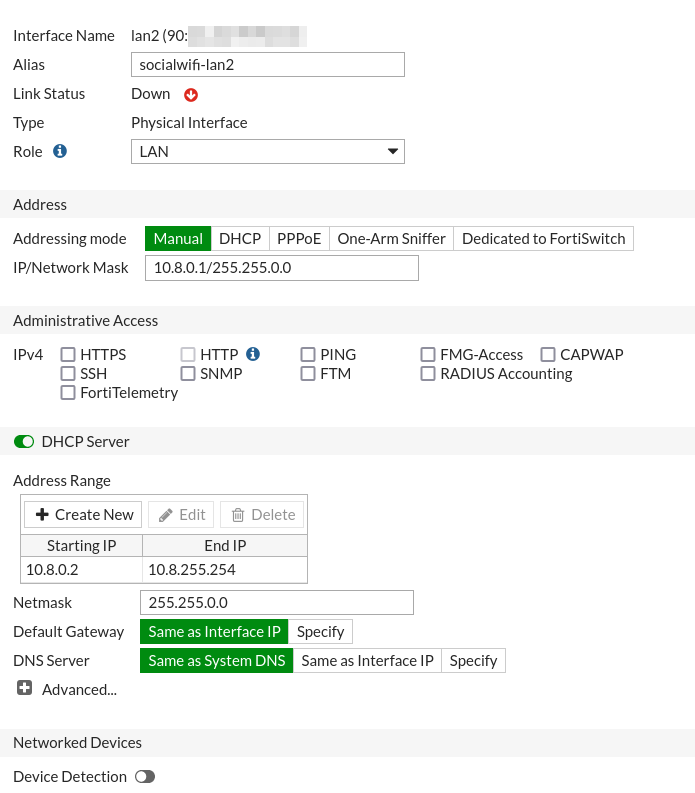Click Create New address range button
Screen dimensions: 695x793
[x=83, y=515]
